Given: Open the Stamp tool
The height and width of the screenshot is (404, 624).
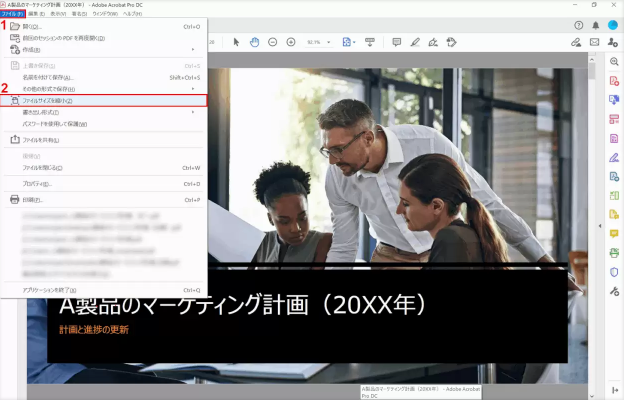Looking at the screenshot, I should click(451, 43).
